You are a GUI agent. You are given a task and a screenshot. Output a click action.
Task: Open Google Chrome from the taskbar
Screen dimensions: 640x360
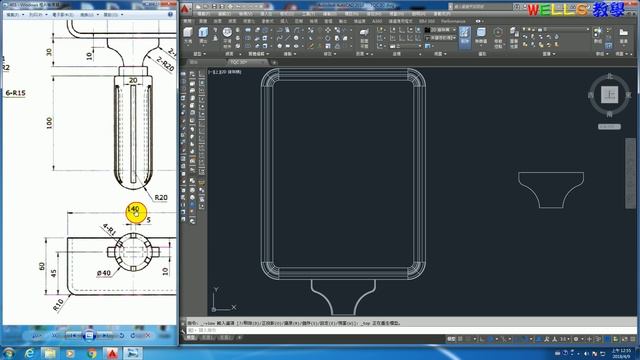click(92, 353)
